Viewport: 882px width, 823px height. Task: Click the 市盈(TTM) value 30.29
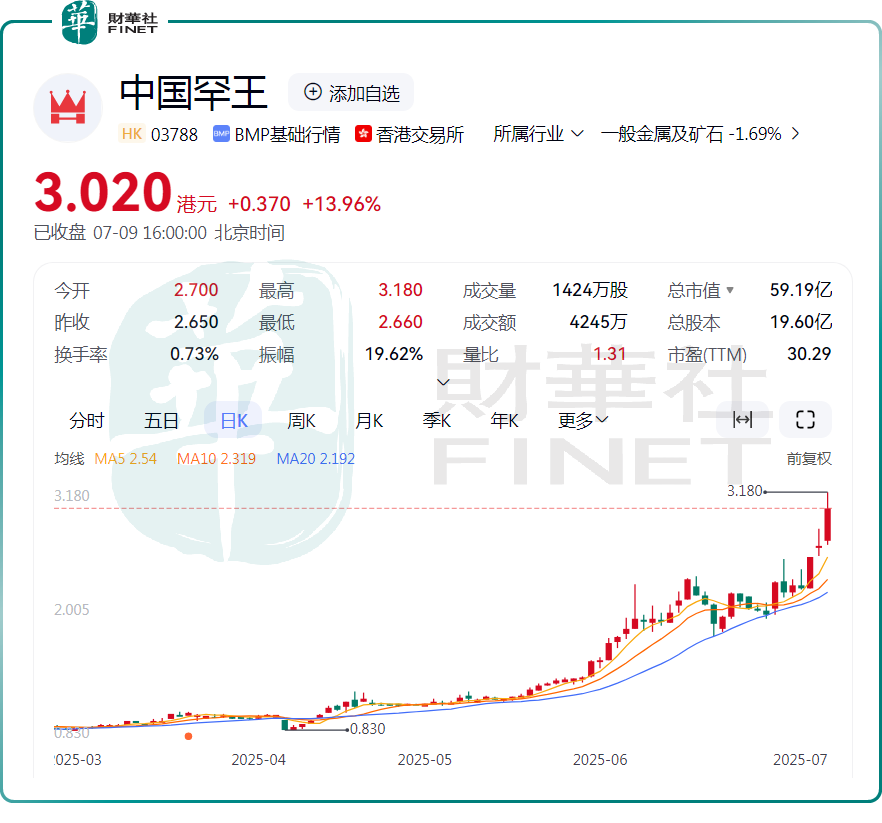(x=809, y=354)
